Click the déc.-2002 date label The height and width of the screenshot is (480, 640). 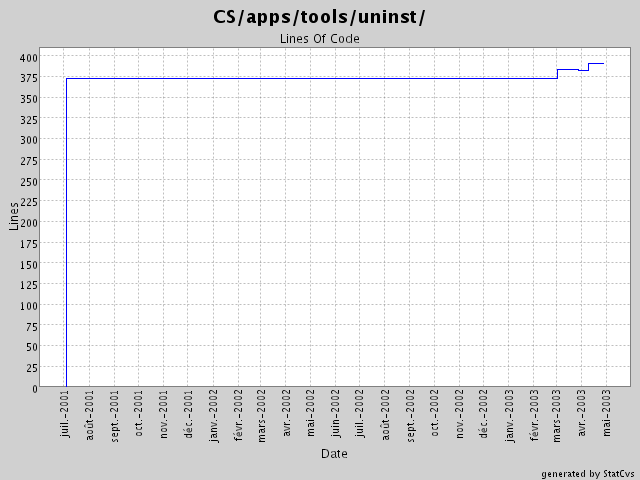point(483,414)
